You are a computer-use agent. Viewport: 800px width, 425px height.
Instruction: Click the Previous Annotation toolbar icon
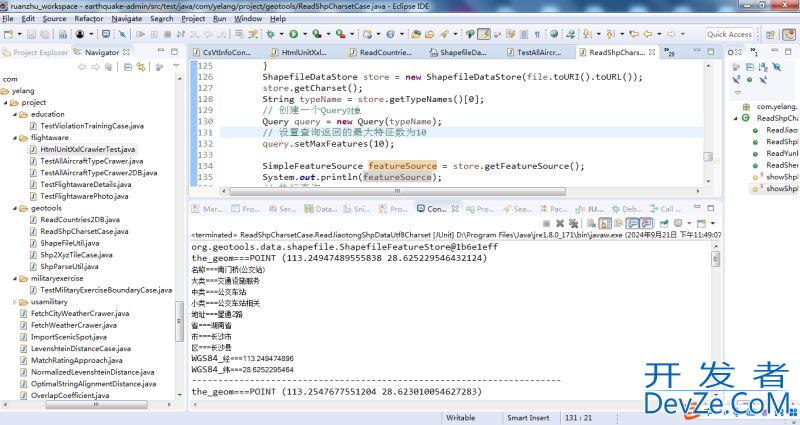click(609, 34)
